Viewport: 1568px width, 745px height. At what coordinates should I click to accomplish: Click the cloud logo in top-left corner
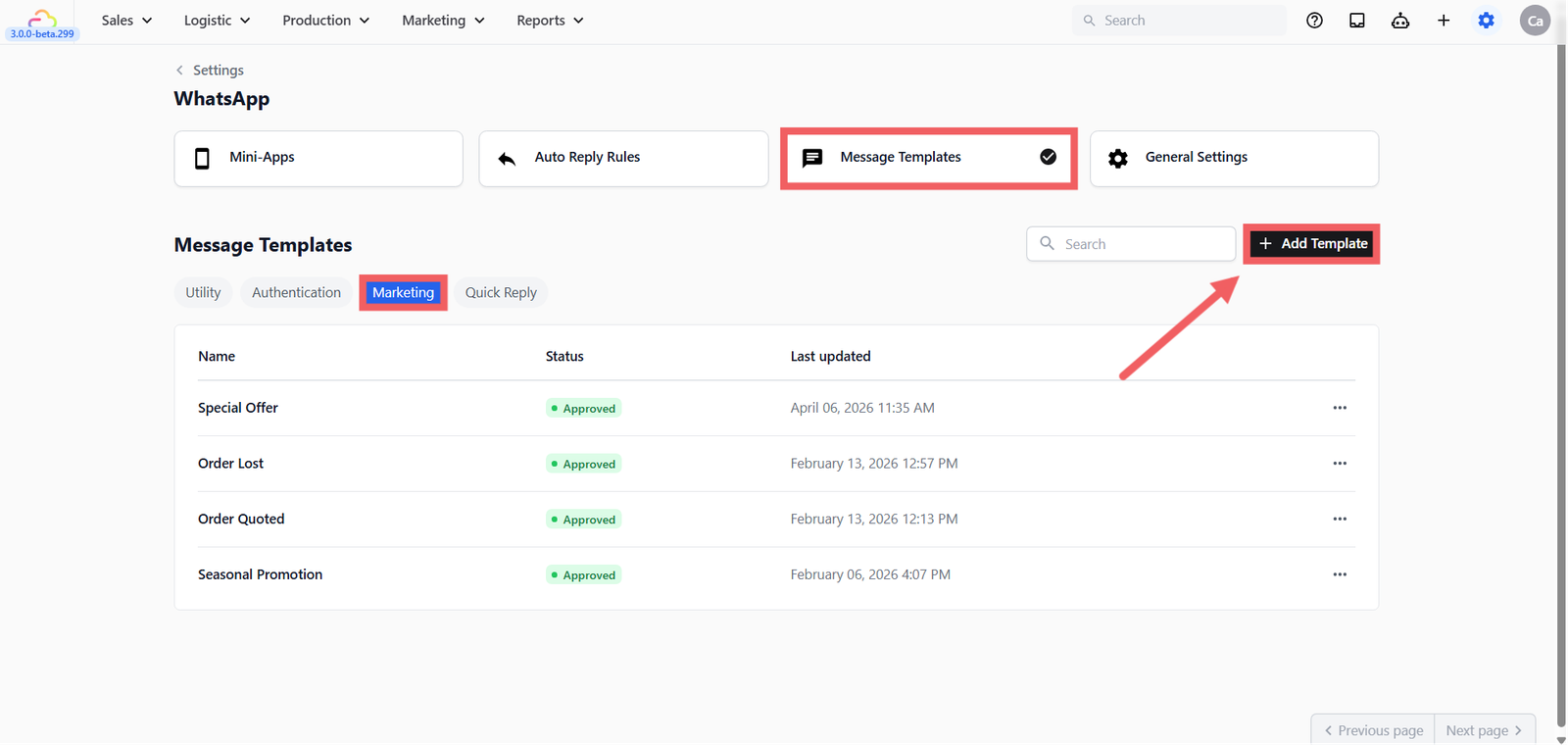click(x=41, y=17)
